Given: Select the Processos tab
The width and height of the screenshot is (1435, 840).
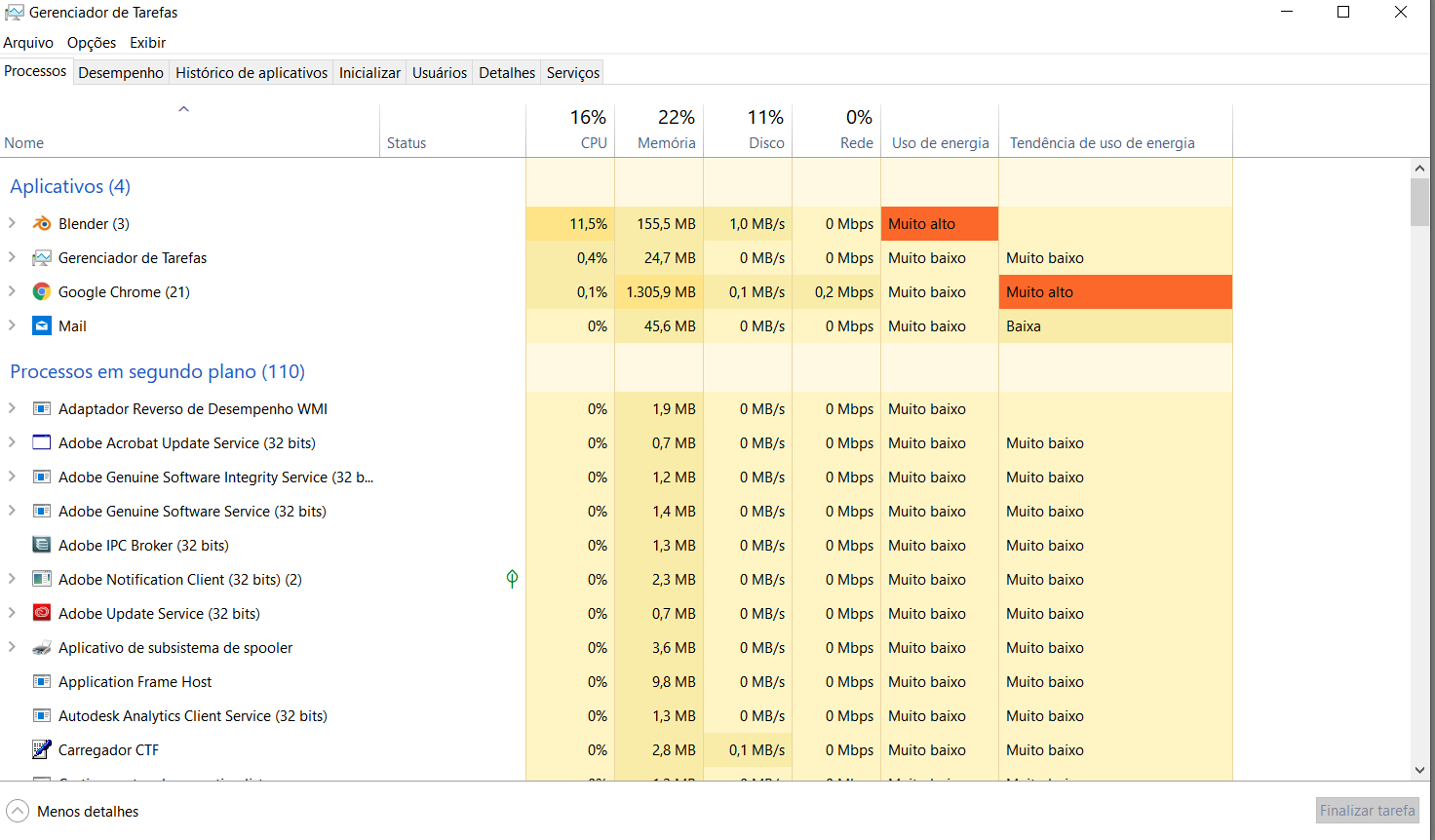Looking at the screenshot, I should tap(35, 71).
